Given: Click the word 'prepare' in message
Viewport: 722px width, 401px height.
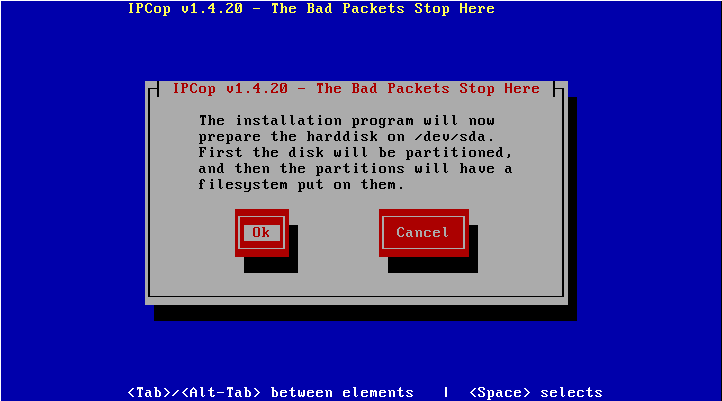Looking at the screenshot, I should point(230,137).
